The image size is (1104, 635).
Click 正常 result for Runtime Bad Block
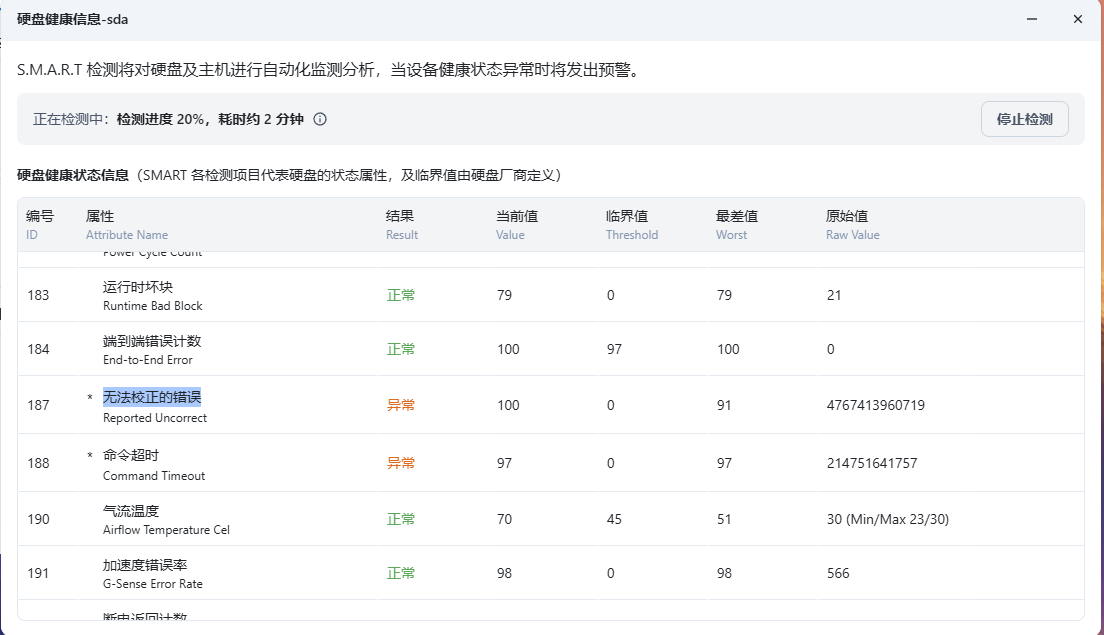(401, 295)
